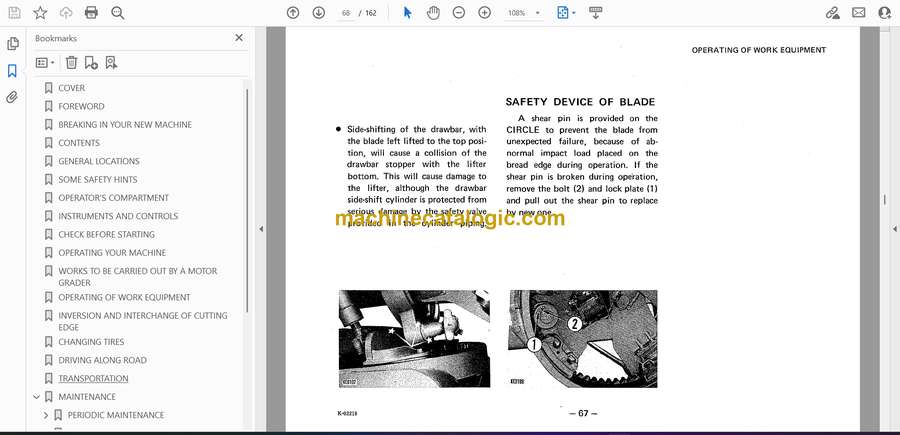
Task: Add a new bookmark icon
Action: click(x=91, y=63)
